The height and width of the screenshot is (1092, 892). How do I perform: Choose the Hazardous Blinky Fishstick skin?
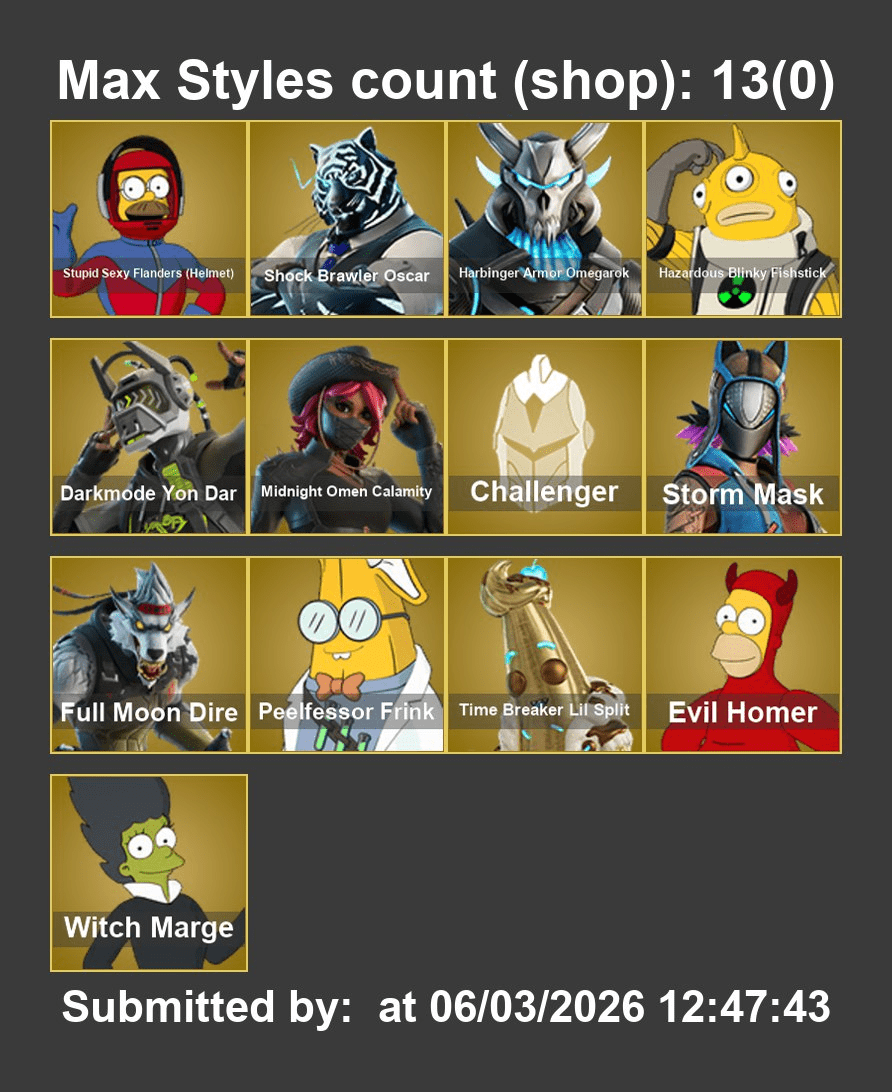coord(743,219)
